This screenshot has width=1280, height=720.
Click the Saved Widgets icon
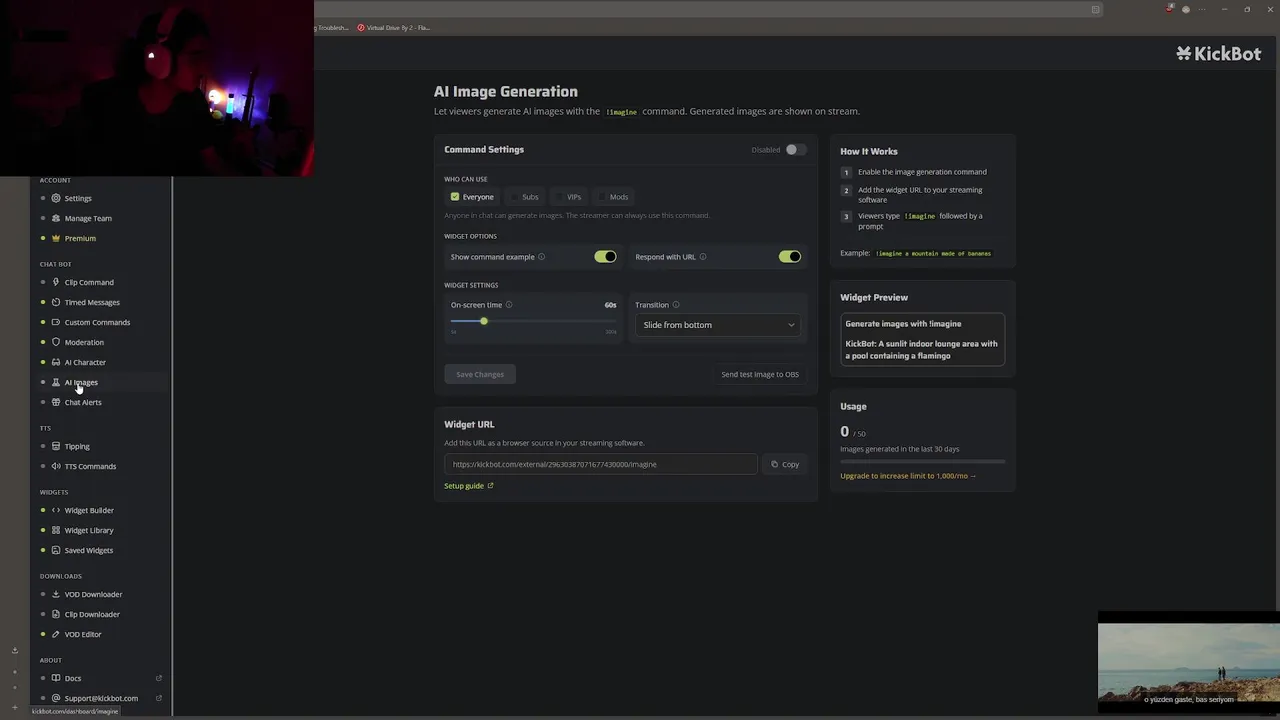(56, 550)
